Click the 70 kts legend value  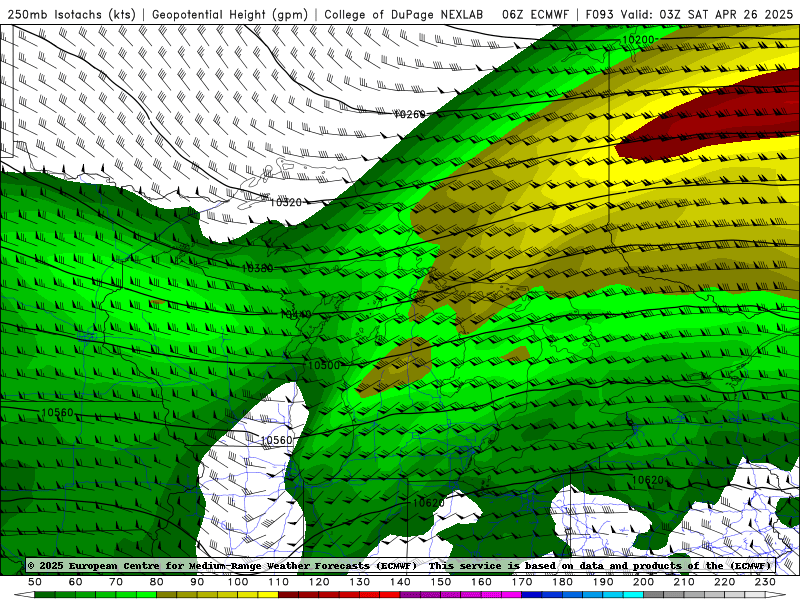click(x=116, y=582)
